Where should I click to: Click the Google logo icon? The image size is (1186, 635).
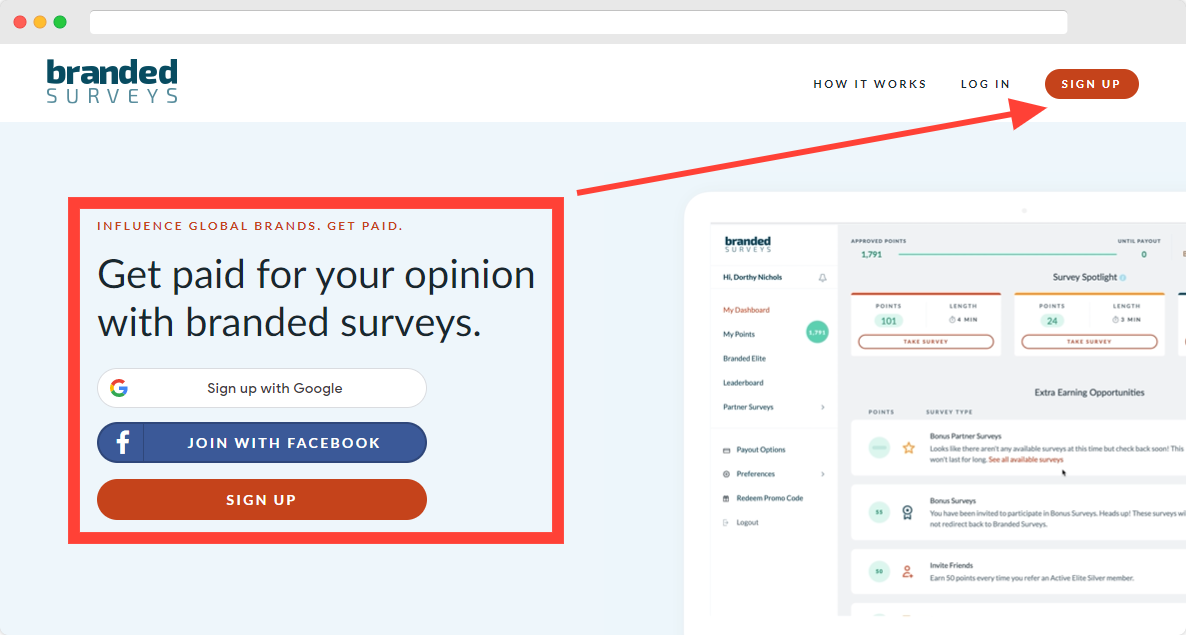[119, 388]
